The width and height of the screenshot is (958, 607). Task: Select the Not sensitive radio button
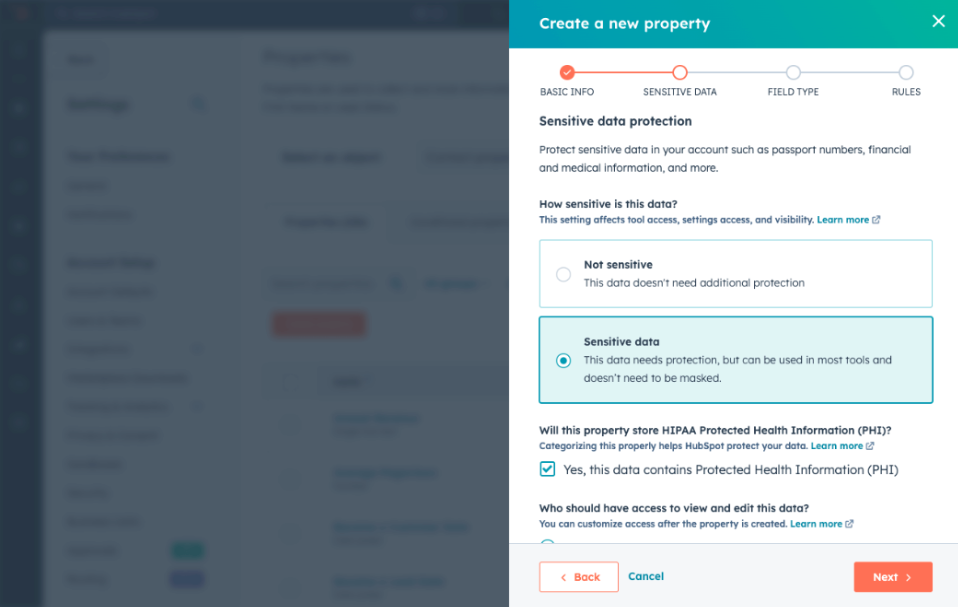(x=563, y=274)
